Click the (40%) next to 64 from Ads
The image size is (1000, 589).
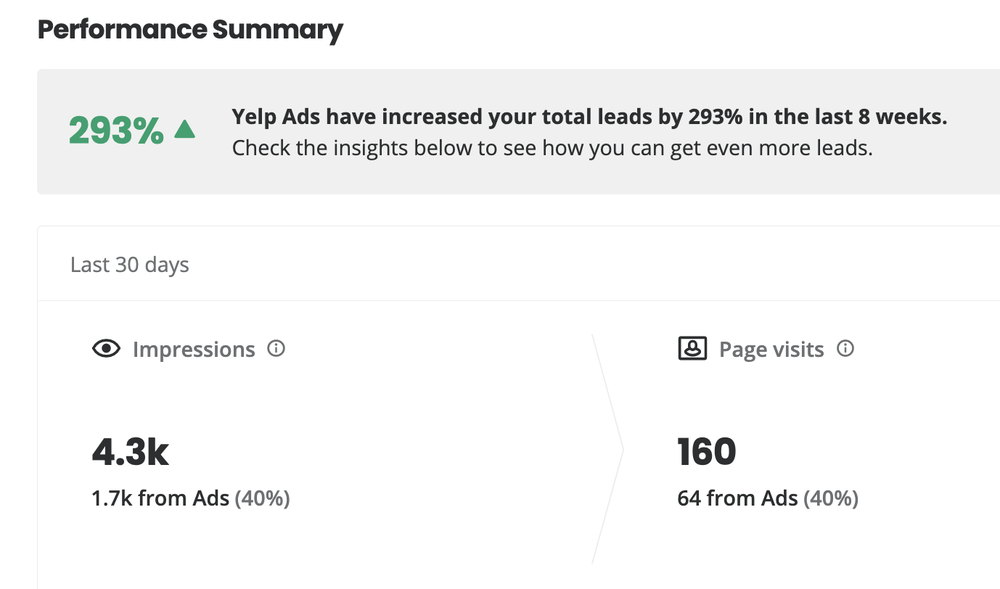[x=831, y=498]
